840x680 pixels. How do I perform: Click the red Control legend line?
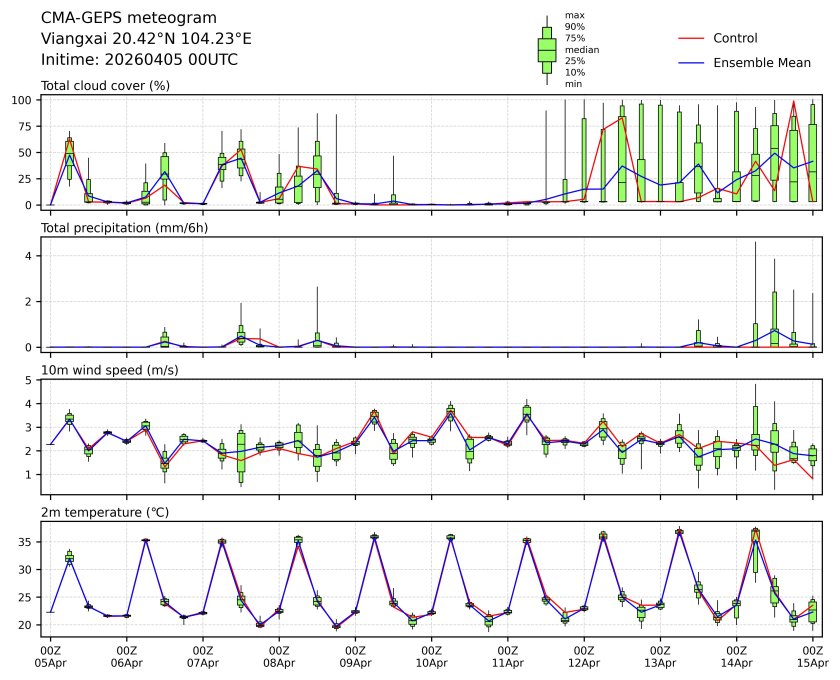693,38
